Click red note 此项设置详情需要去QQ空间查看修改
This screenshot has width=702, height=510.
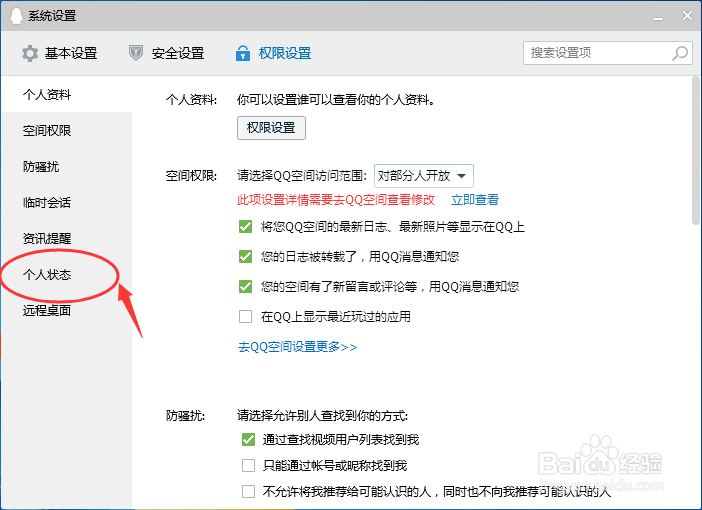[x=336, y=200]
